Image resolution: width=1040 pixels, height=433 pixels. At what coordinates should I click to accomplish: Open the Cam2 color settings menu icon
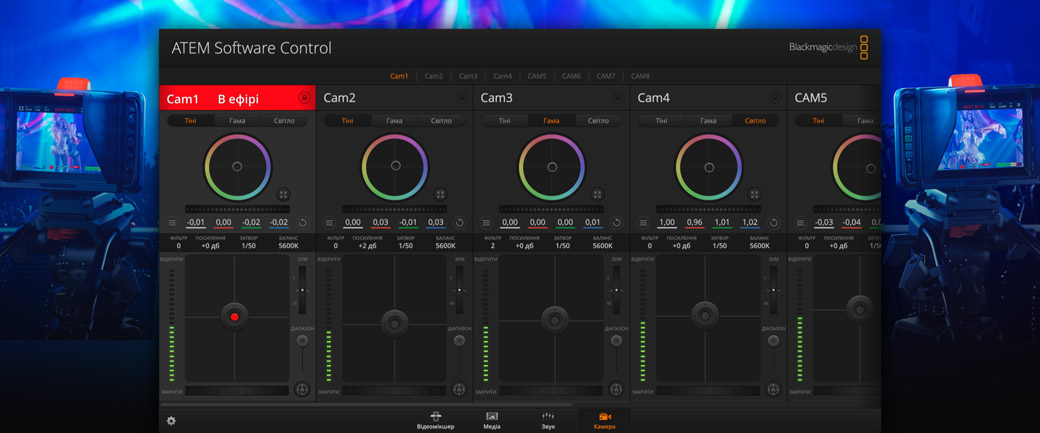tap(329, 223)
